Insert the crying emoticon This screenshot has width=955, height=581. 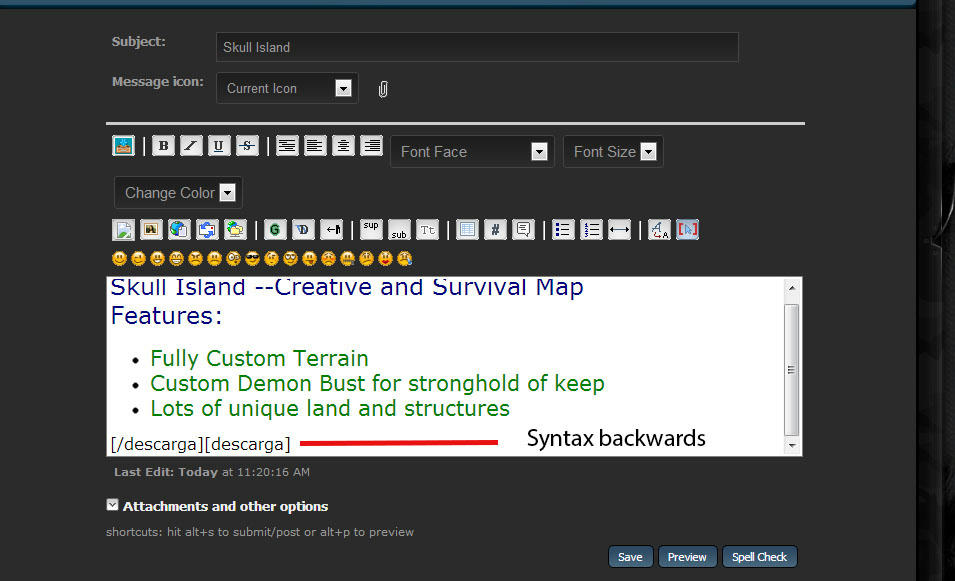coord(404,259)
